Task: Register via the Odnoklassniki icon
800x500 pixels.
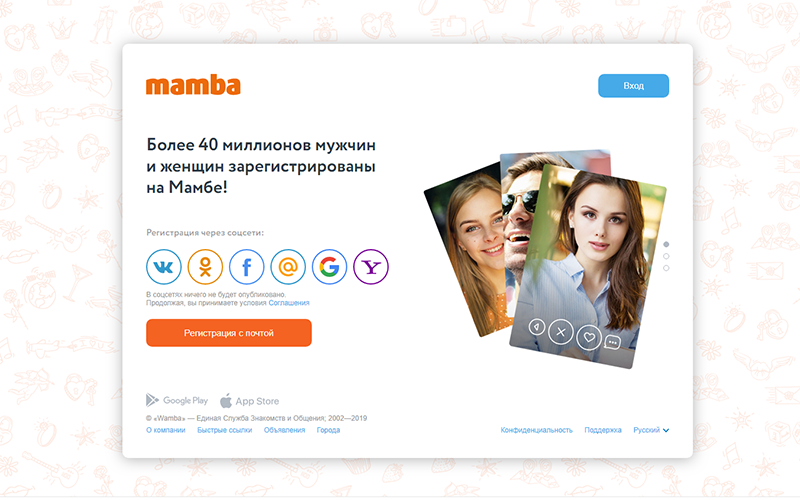Action: tap(205, 266)
